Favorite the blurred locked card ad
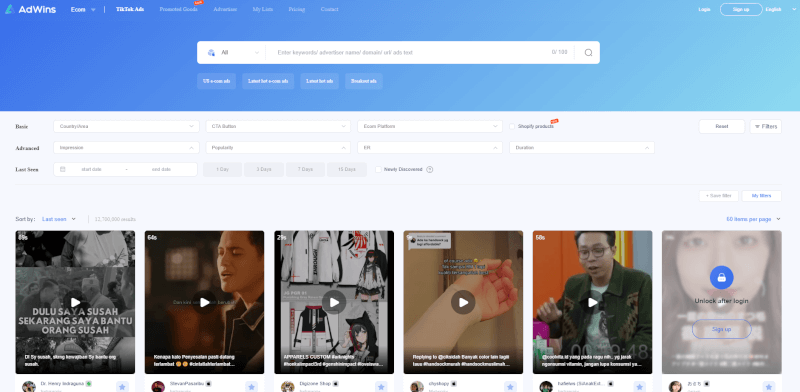This screenshot has width=800, height=392. 769,387
